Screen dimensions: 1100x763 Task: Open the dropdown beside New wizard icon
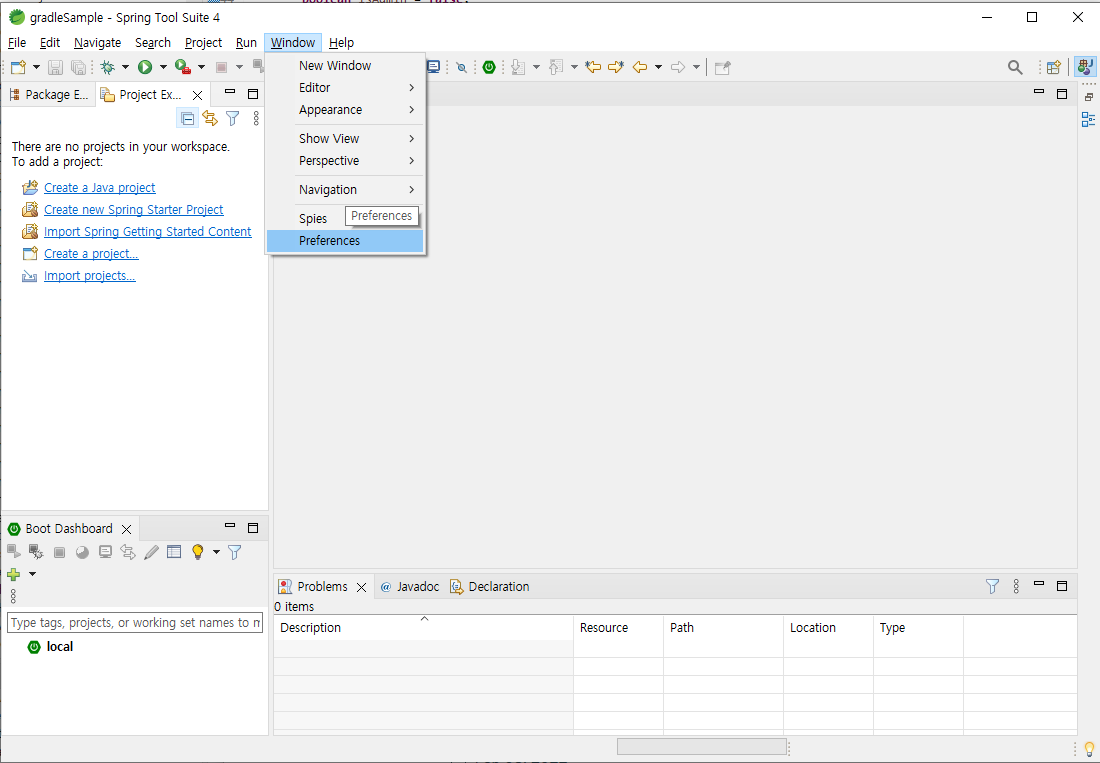(36, 67)
